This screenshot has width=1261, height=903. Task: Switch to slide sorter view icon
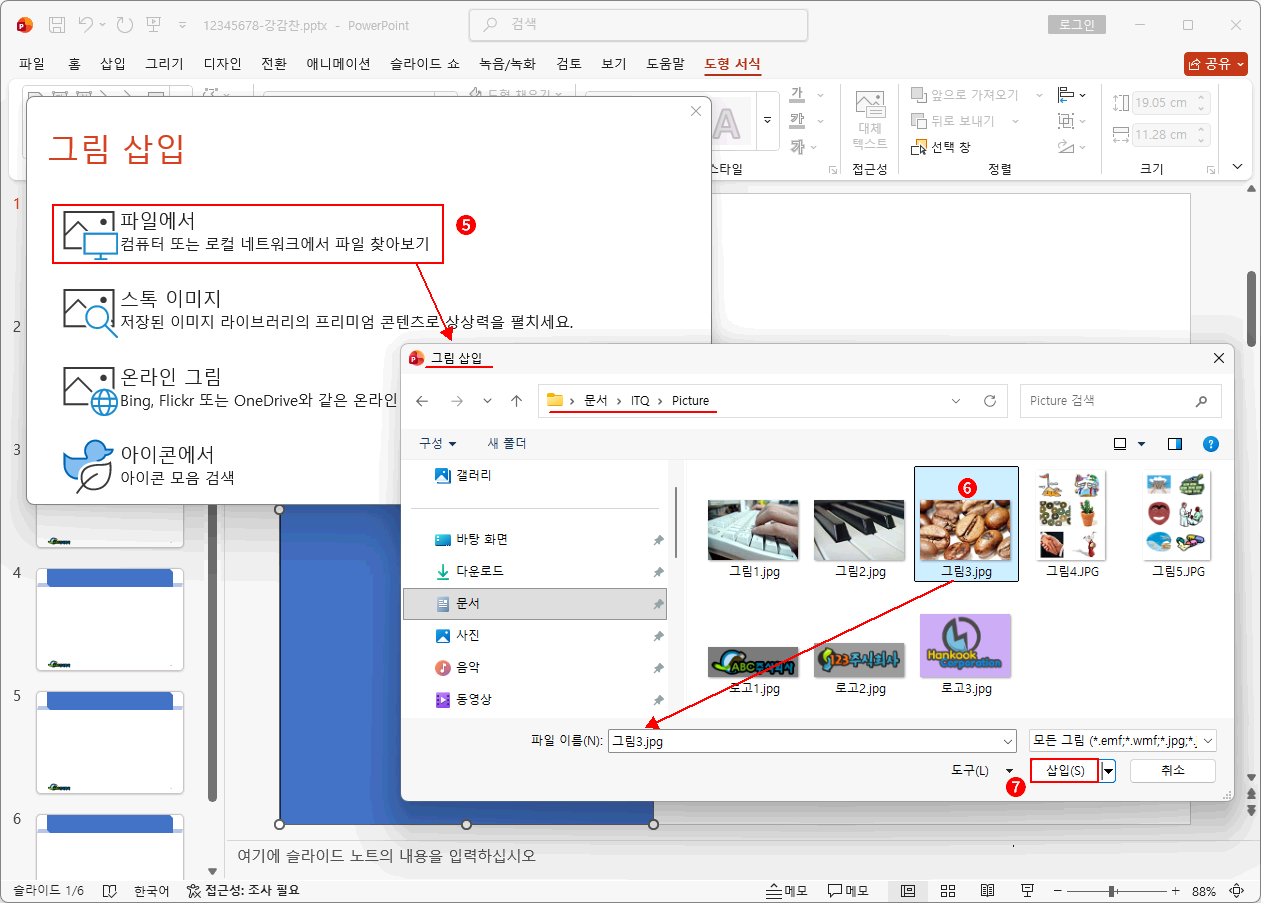[947, 890]
